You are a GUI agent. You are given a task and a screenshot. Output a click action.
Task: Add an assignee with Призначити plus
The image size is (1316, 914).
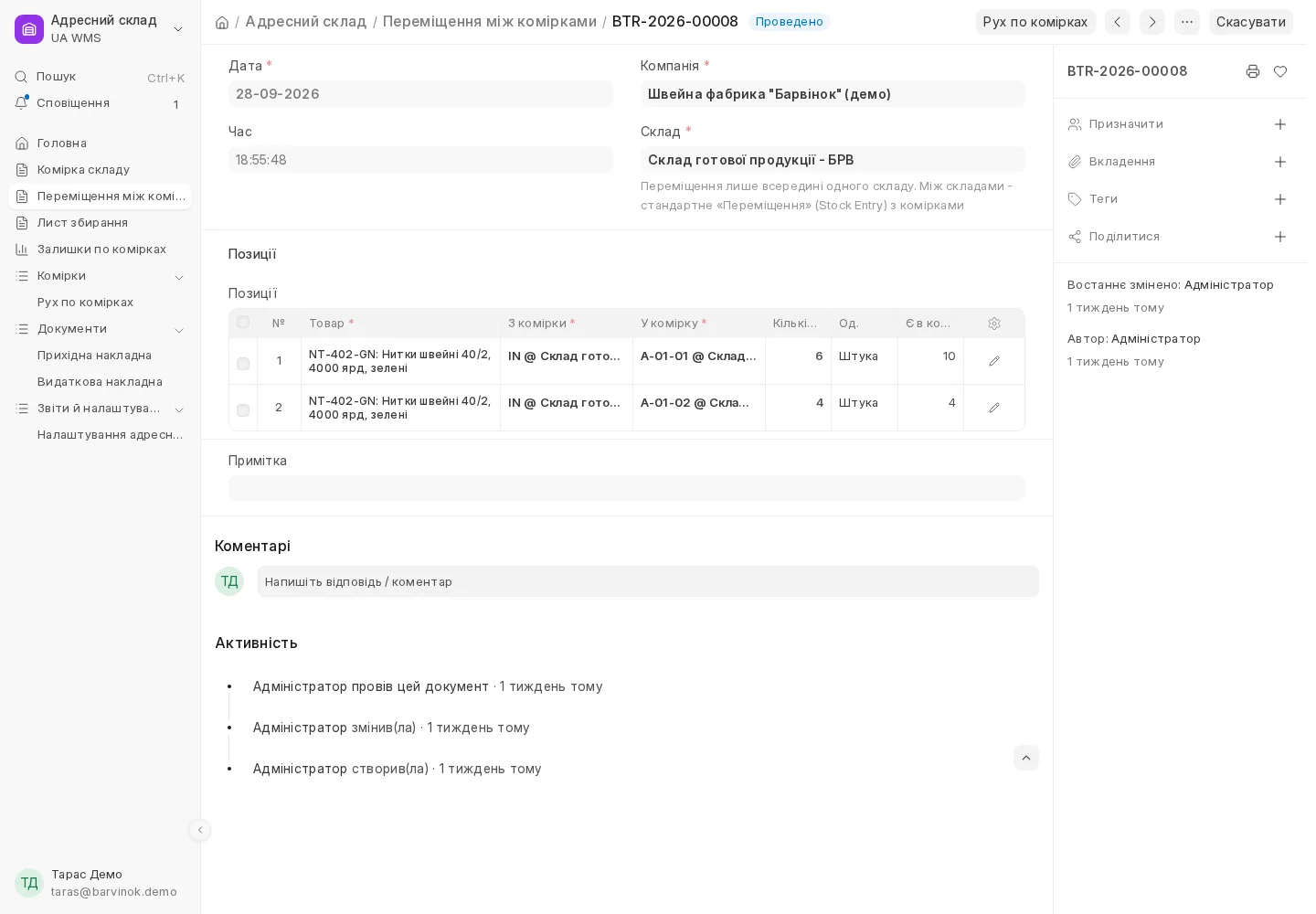click(x=1280, y=124)
